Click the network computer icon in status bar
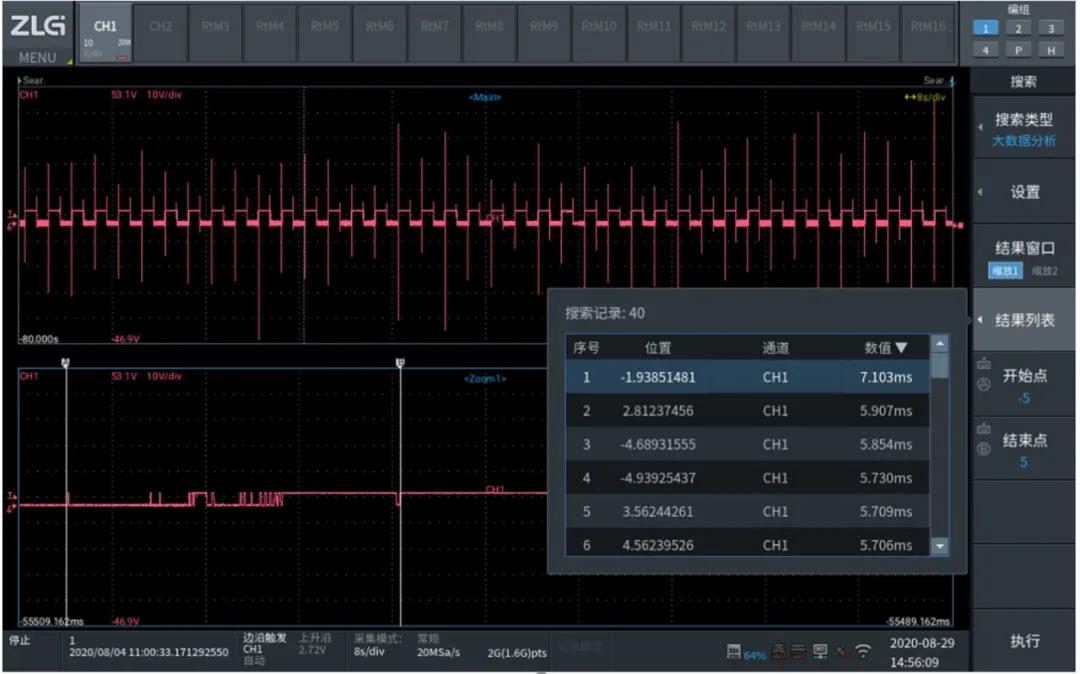Viewport: 1080px width, 674px height. pyautogui.click(x=820, y=652)
